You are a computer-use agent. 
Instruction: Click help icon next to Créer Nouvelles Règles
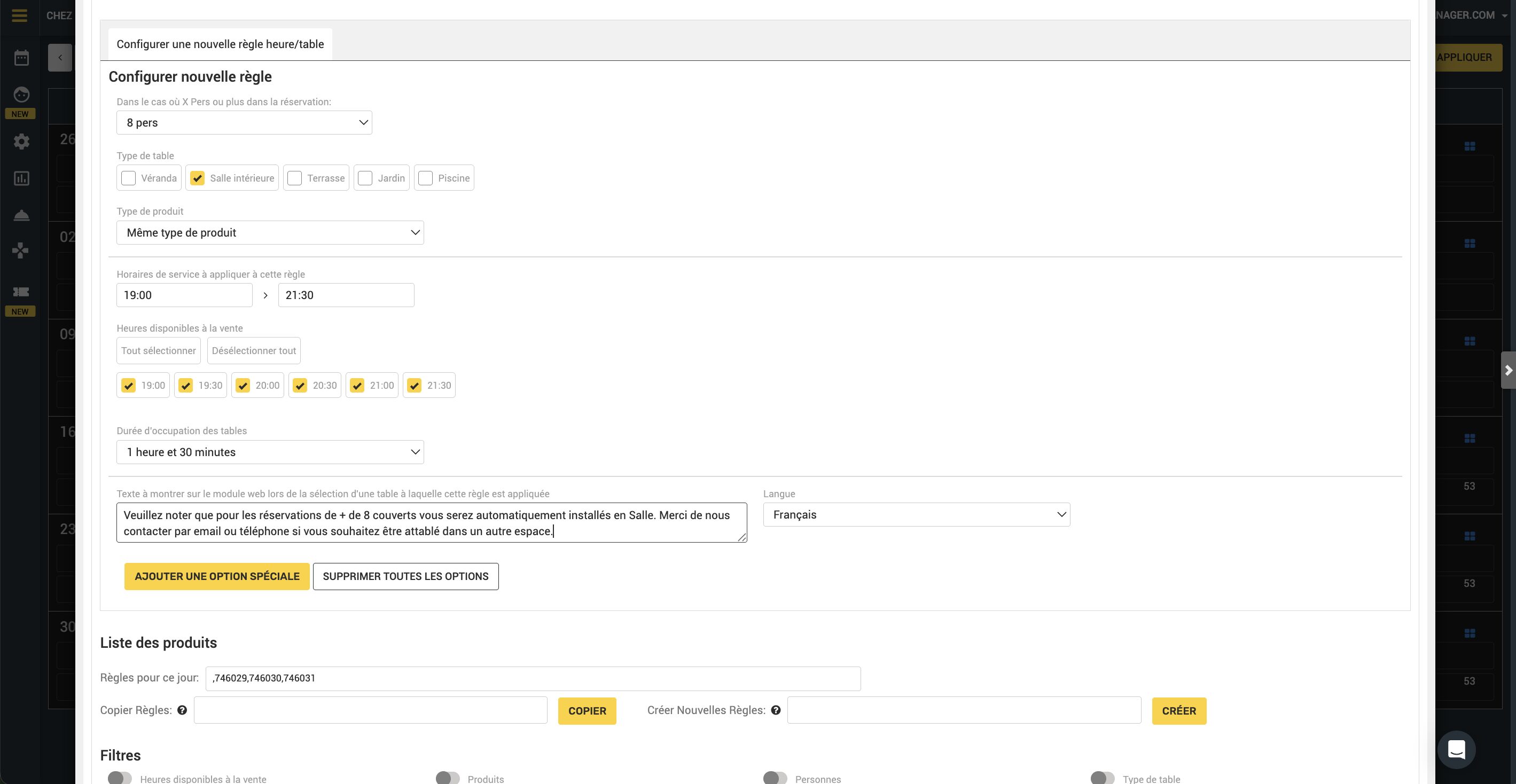pyautogui.click(x=776, y=710)
